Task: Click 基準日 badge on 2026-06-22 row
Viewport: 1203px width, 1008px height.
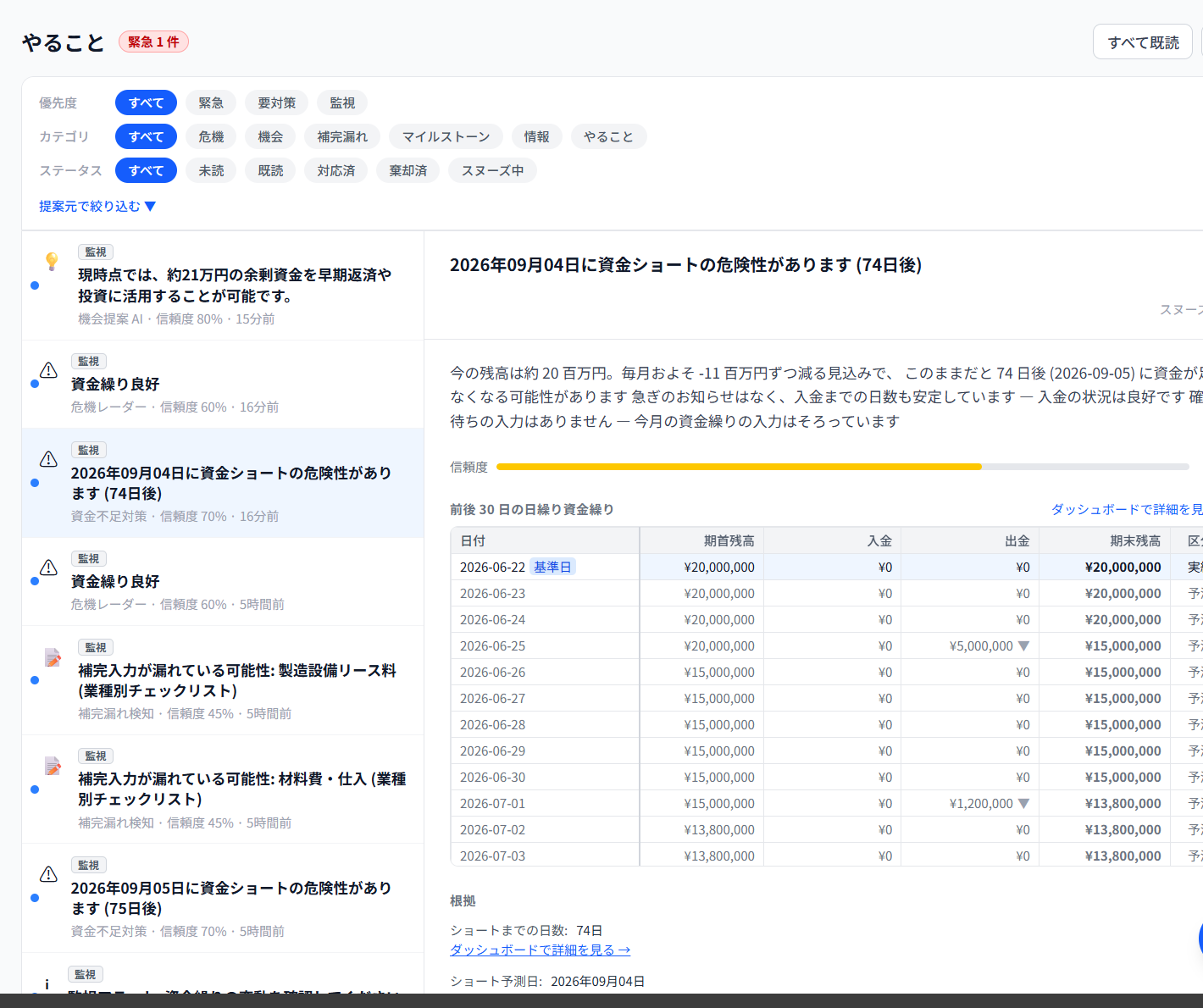Action: pyautogui.click(x=552, y=567)
